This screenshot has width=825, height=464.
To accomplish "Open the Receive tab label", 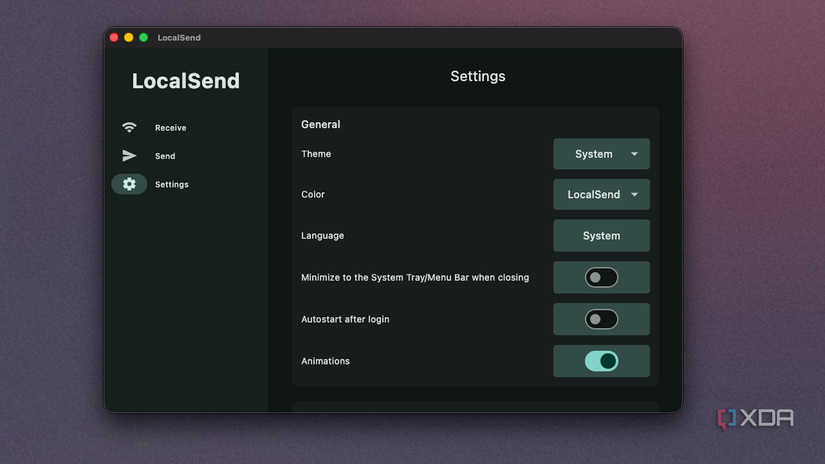I will [170, 128].
